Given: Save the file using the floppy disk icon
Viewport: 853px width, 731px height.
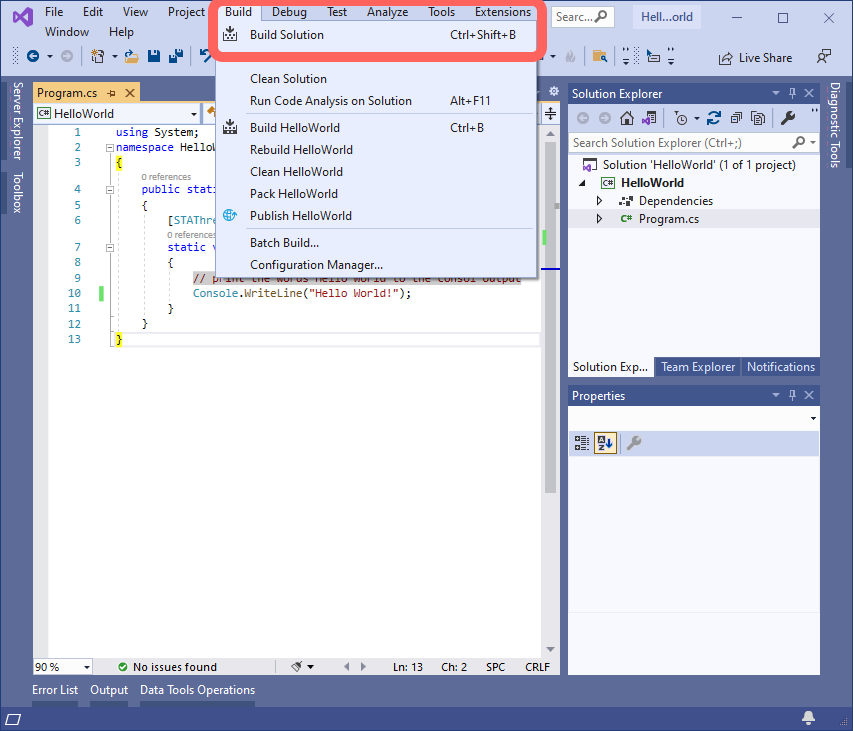Looking at the screenshot, I should (x=154, y=56).
